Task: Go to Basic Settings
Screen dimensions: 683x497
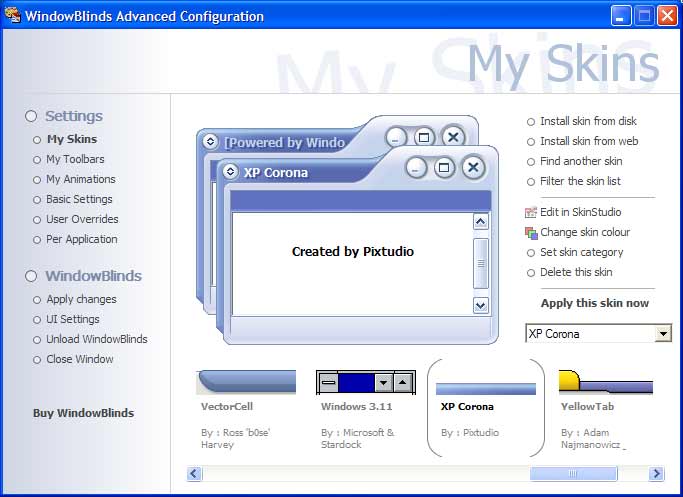Action: coord(79,199)
